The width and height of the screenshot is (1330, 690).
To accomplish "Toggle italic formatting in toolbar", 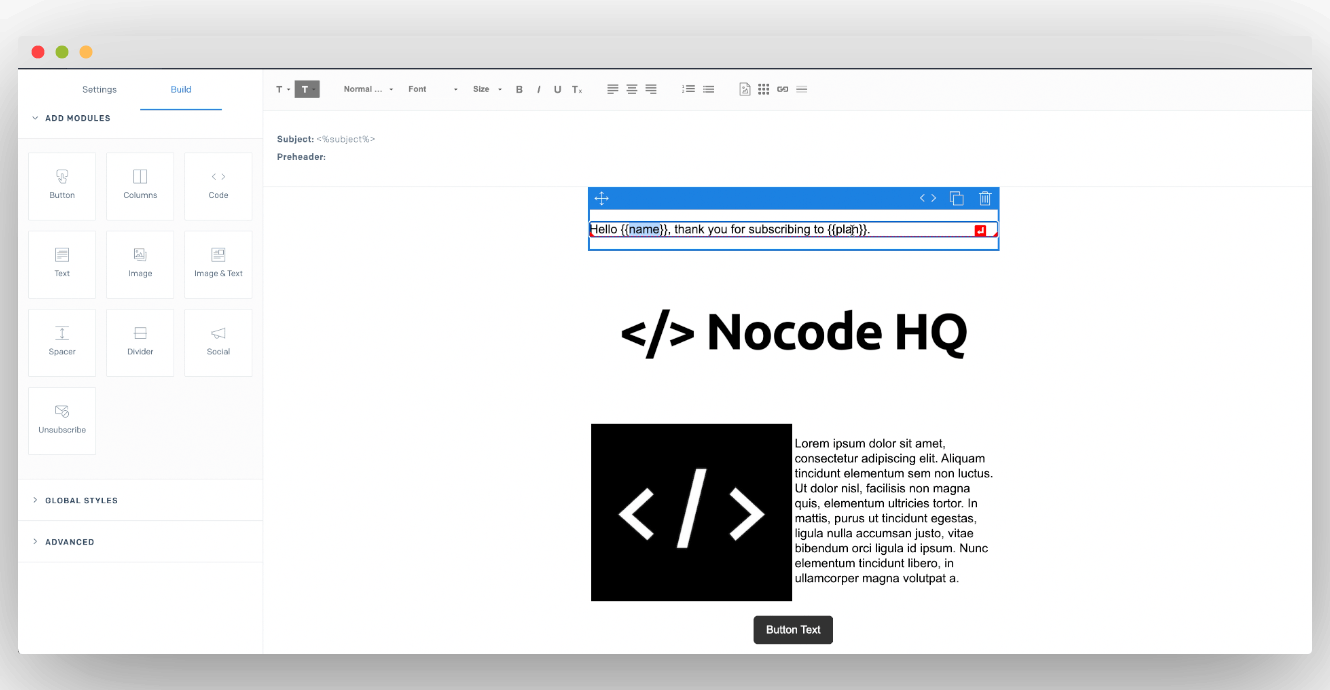I will [x=538, y=89].
